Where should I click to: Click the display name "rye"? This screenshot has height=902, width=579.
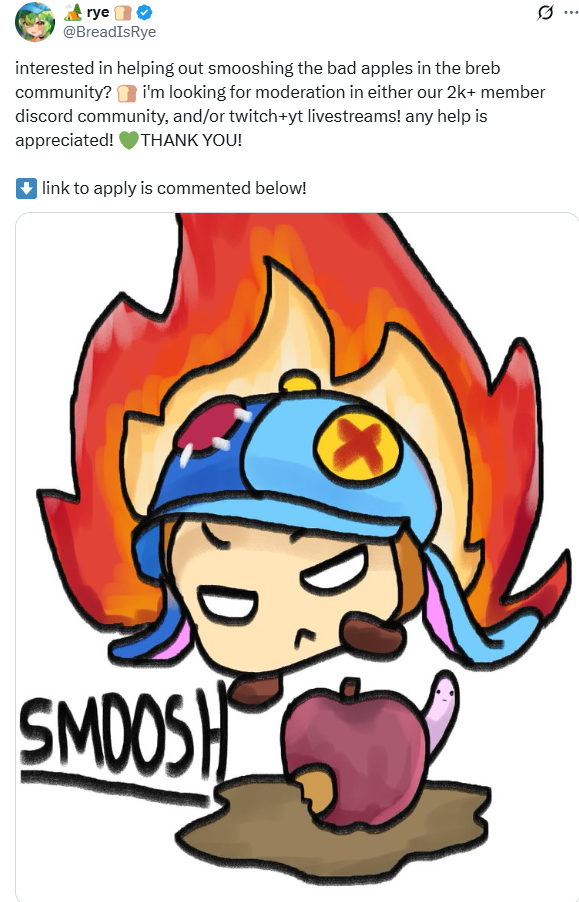click(98, 12)
